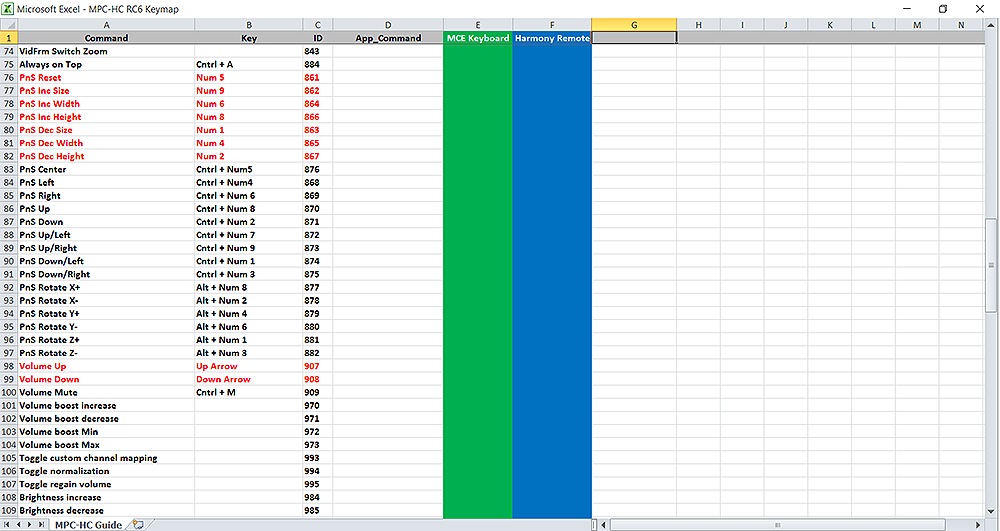Click the Excel application icon in title bar
Image resolution: width=1000 pixels, height=531 pixels.
tap(8, 9)
